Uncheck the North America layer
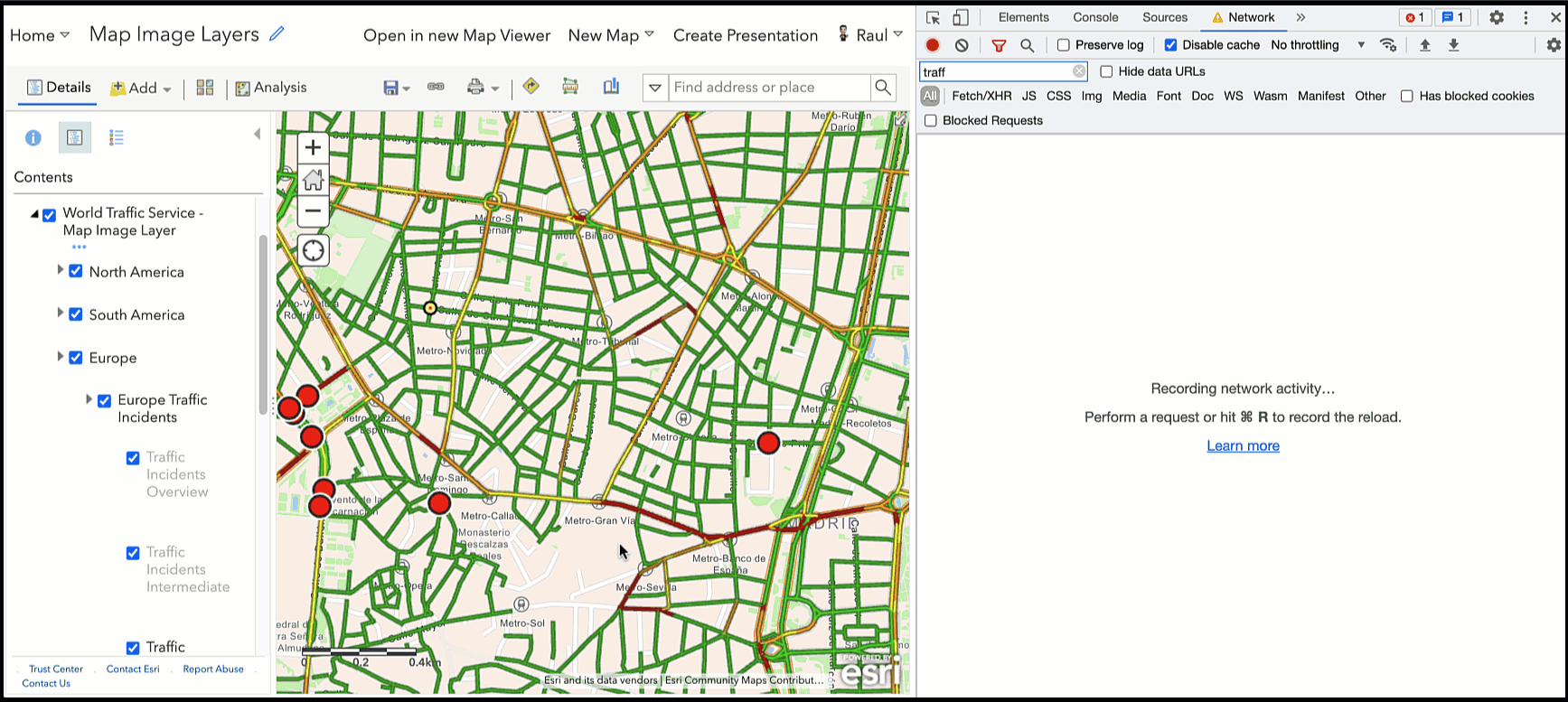The height and width of the screenshot is (702, 1568). coord(76,271)
